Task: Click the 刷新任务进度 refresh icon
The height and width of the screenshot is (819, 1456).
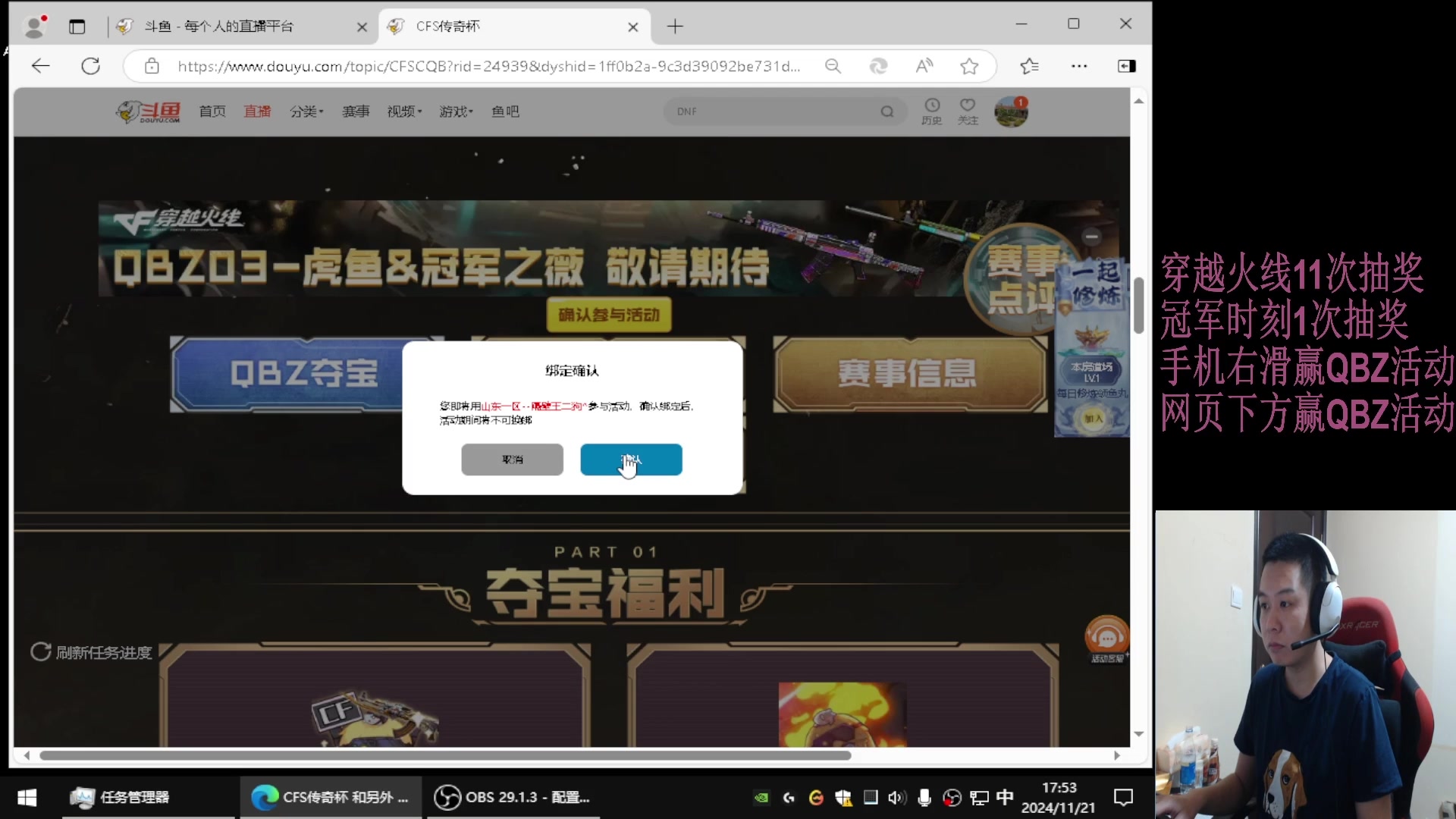Action: tap(40, 652)
